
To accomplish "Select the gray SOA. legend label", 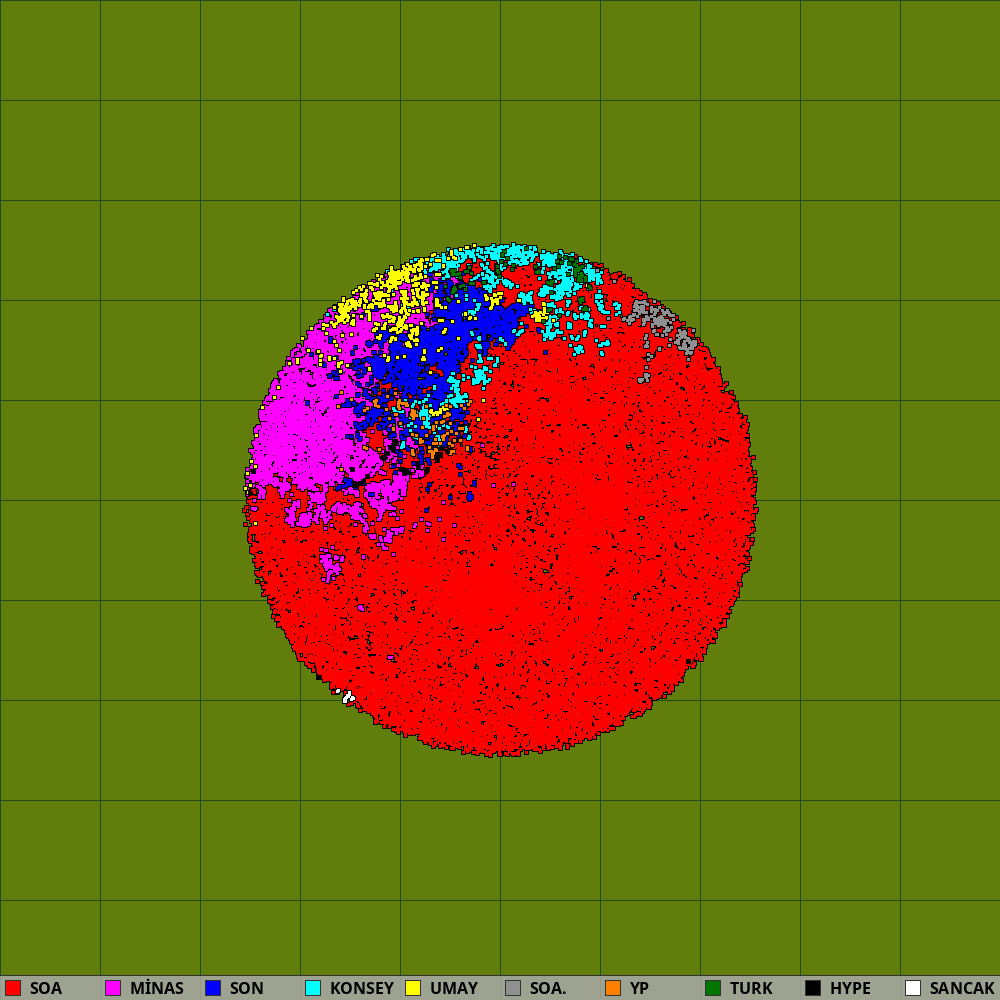I will click(x=548, y=989).
